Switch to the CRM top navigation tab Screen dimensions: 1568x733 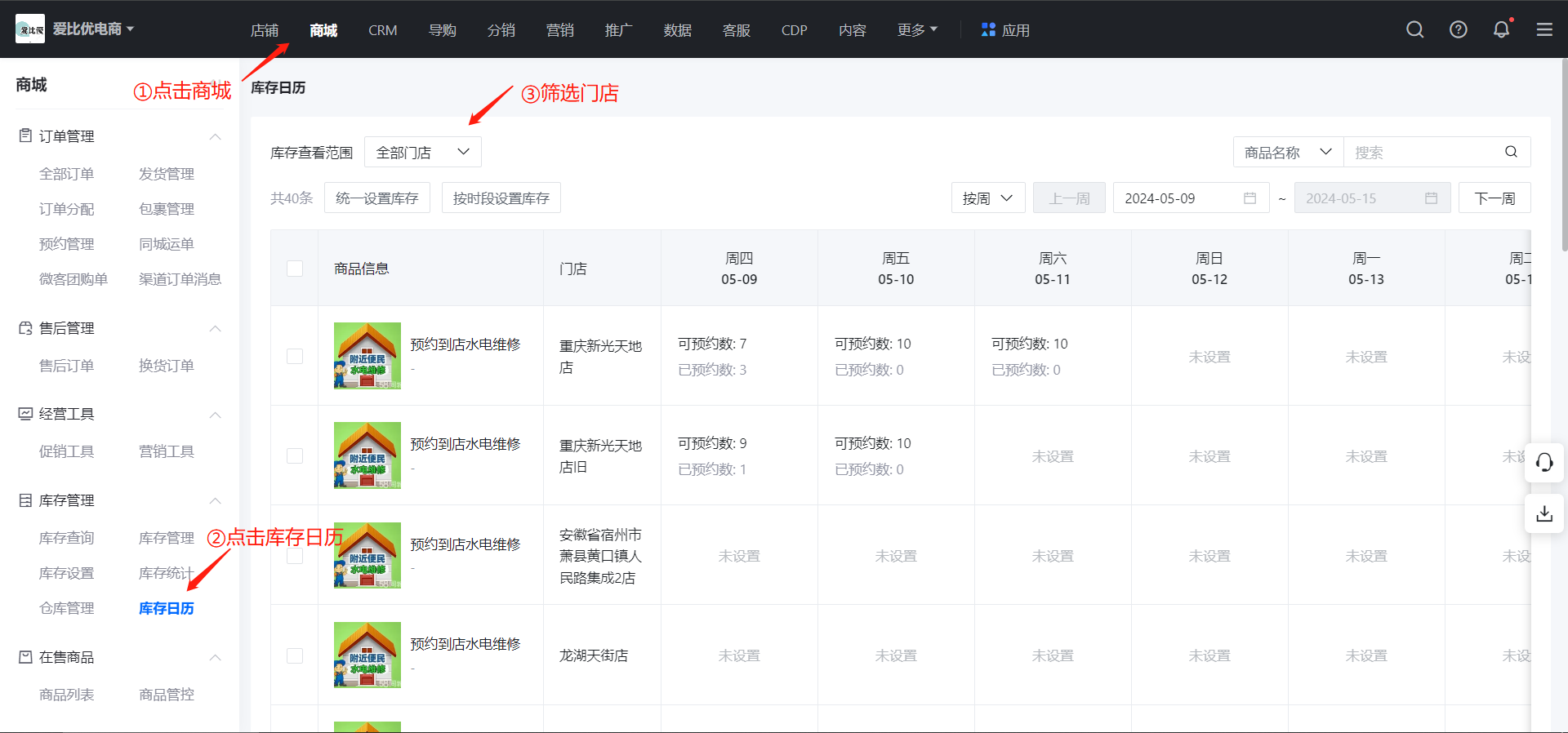coord(382,30)
